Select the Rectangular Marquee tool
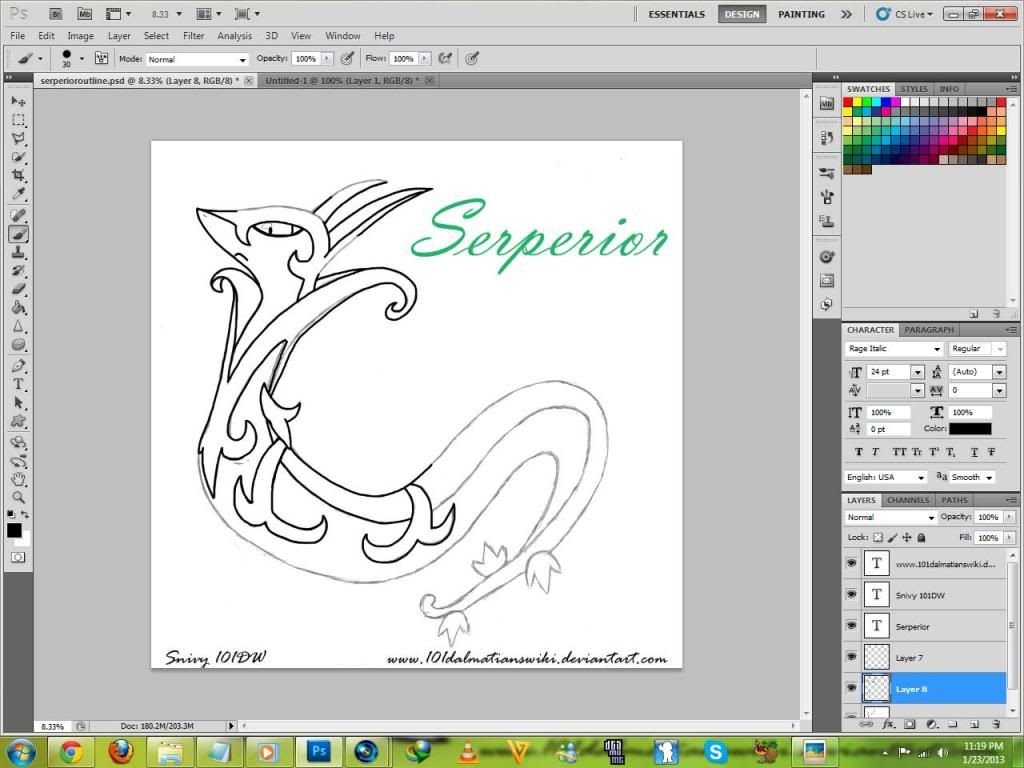The image size is (1024, 768). coord(18,120)
